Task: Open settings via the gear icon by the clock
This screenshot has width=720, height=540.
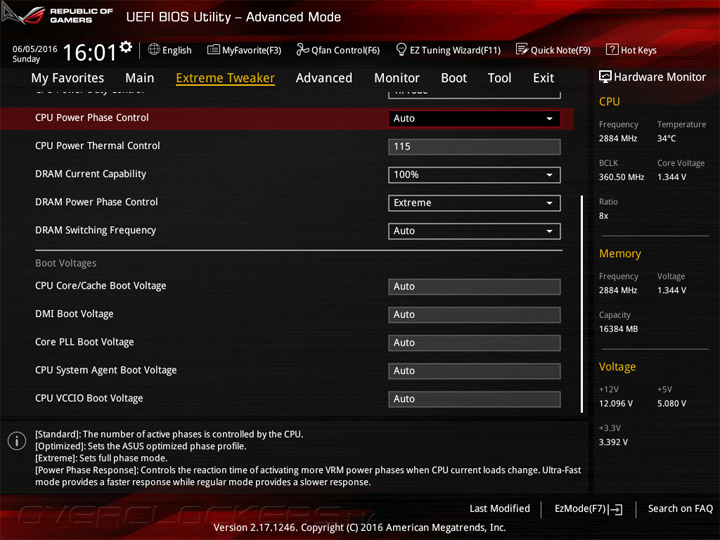Action: tap(126, 47)
